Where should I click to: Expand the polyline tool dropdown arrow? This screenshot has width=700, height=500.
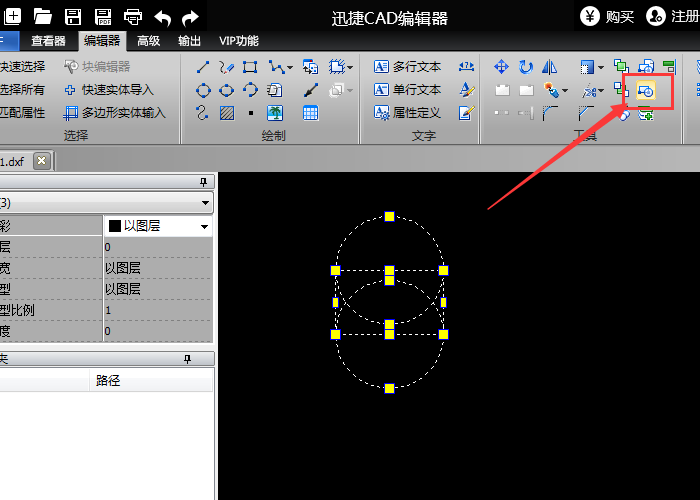click(x=289, y=67)
